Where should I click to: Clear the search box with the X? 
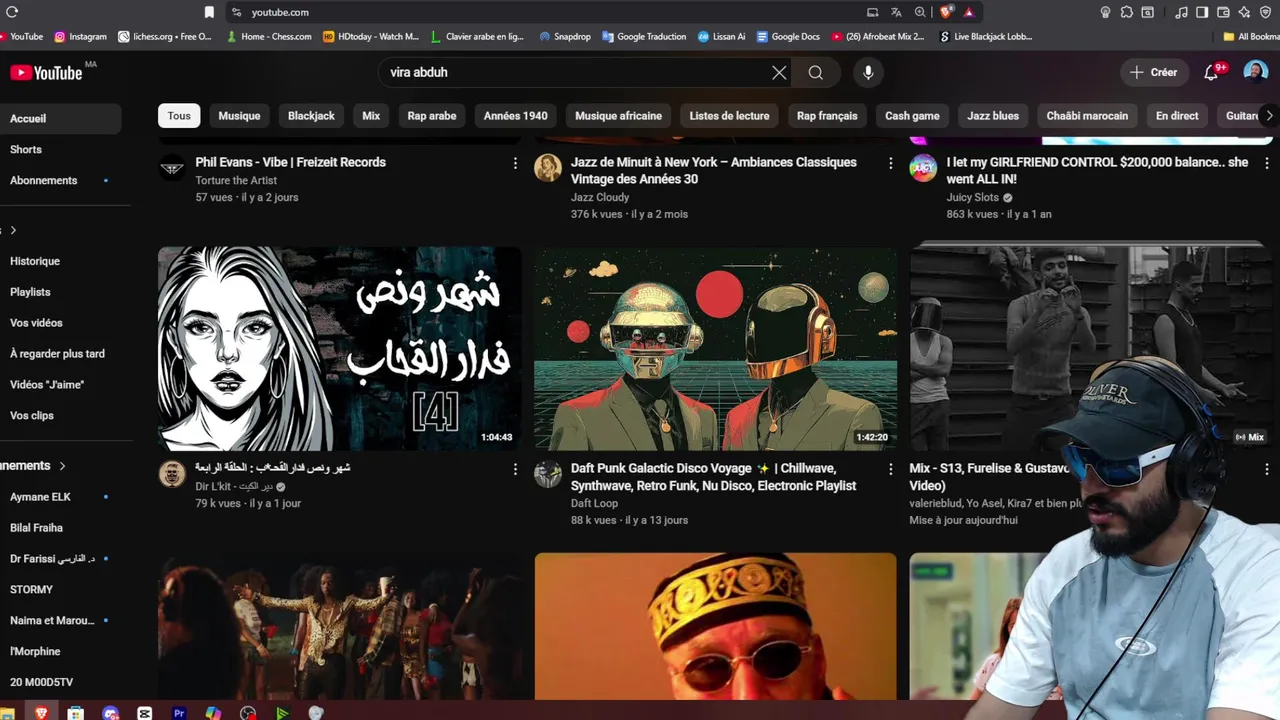779,72
